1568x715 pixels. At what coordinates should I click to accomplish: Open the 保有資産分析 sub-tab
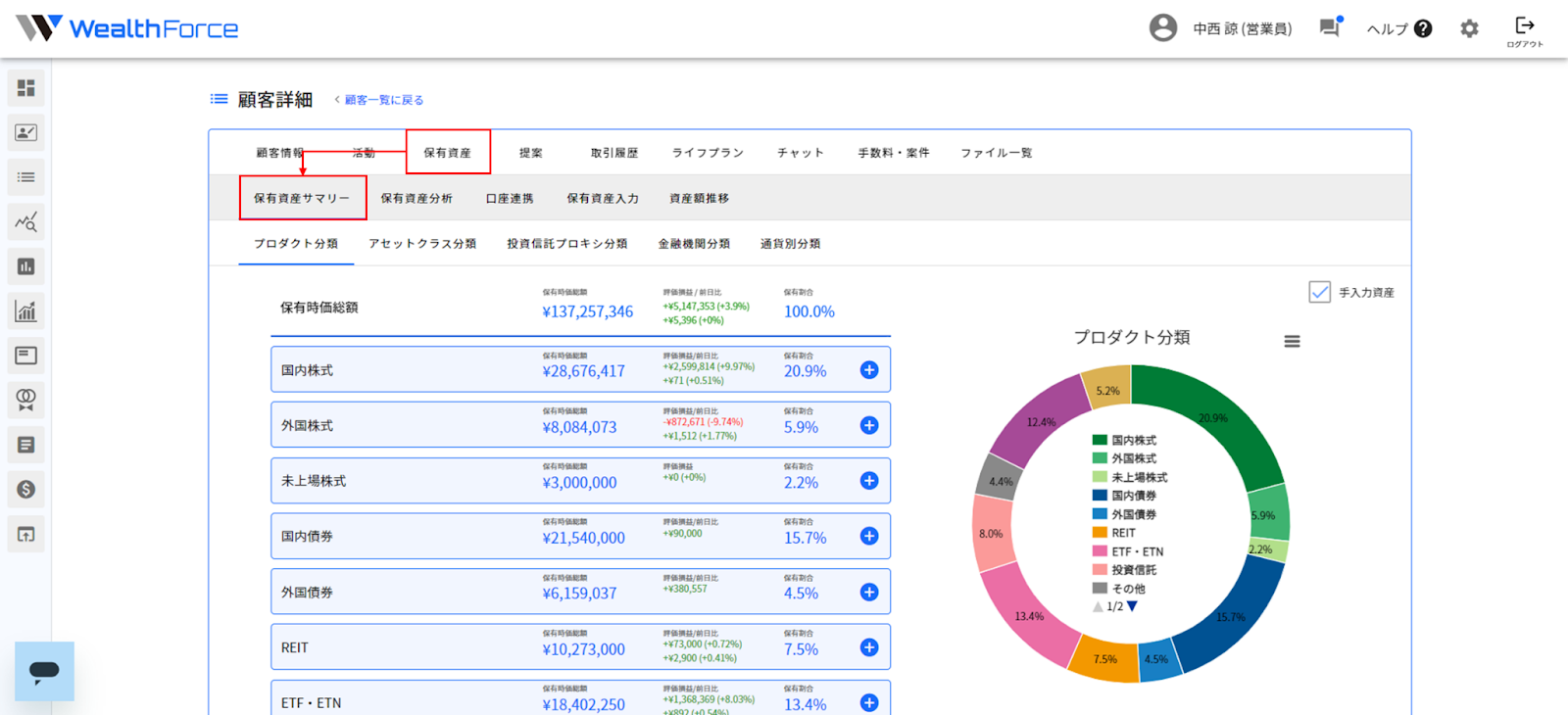pyautogui.click(x=416, y=198)
